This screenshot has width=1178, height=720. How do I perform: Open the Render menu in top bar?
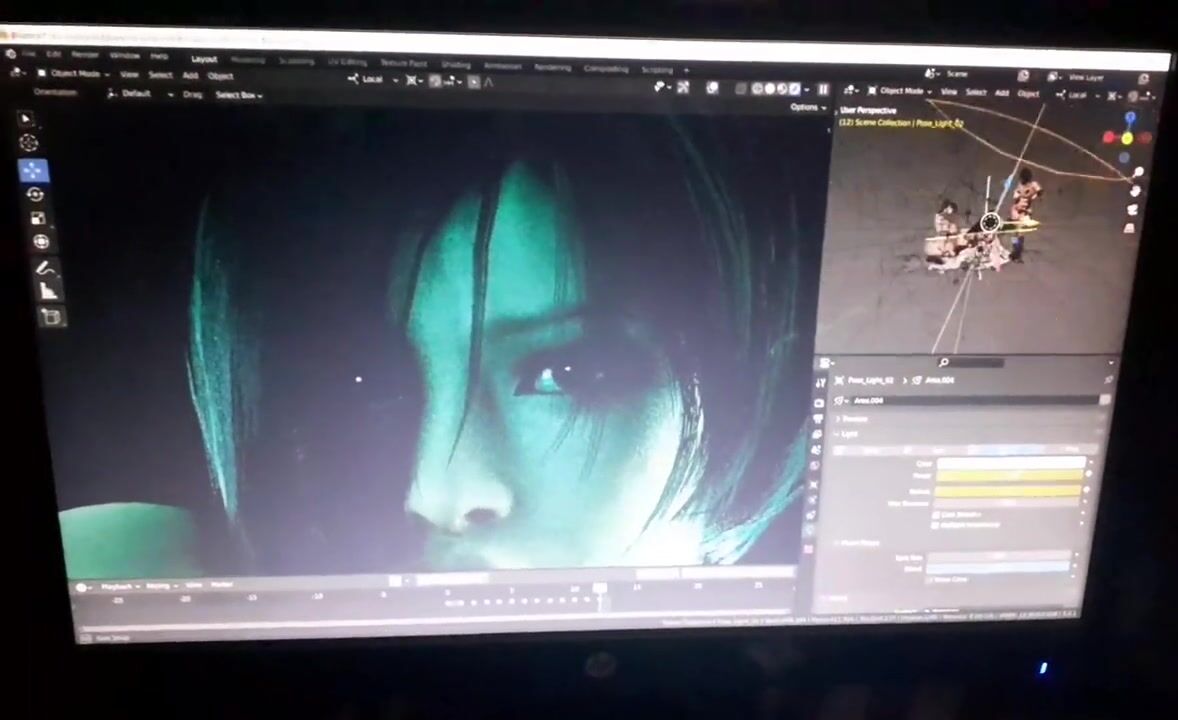(x=85, y=54)
